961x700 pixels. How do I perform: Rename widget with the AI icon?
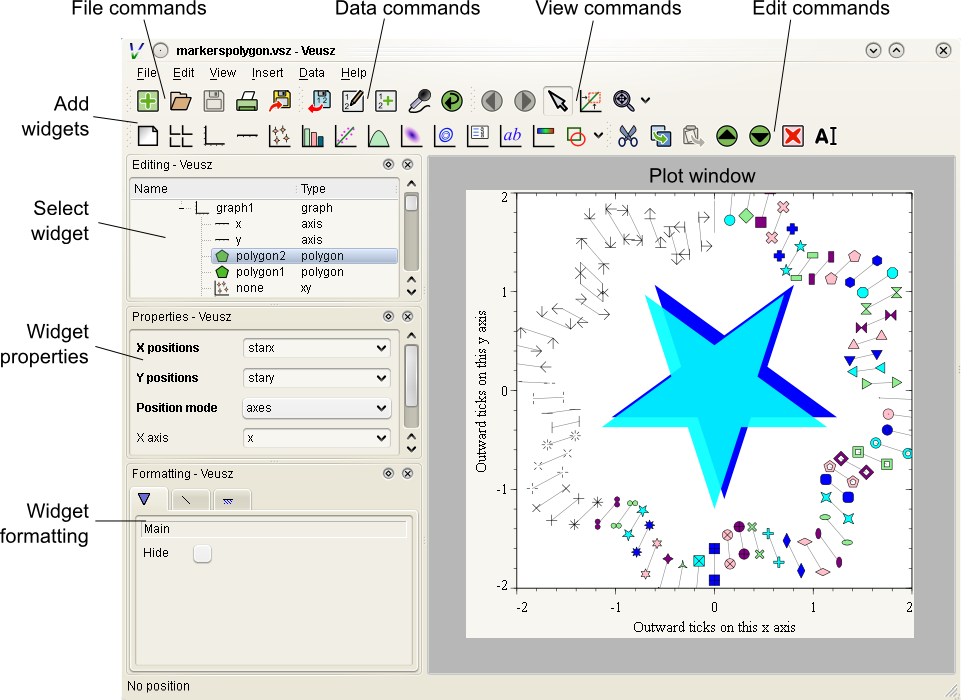pyautogui.click(x=826, y=136)
